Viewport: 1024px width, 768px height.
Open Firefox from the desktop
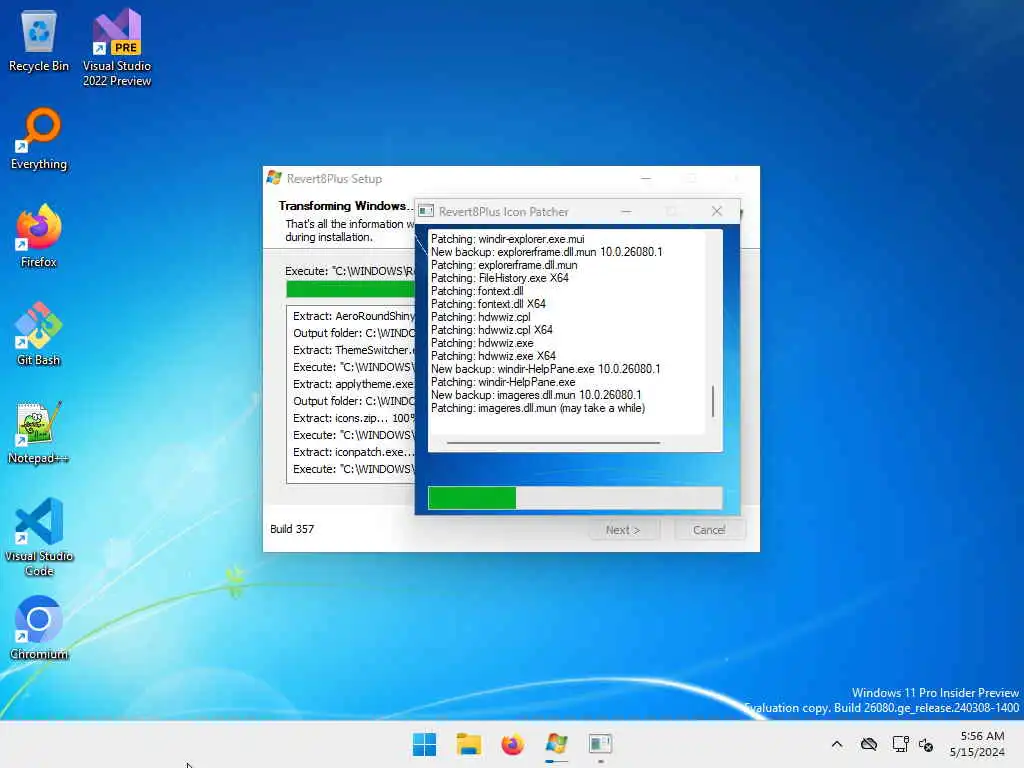39,236
